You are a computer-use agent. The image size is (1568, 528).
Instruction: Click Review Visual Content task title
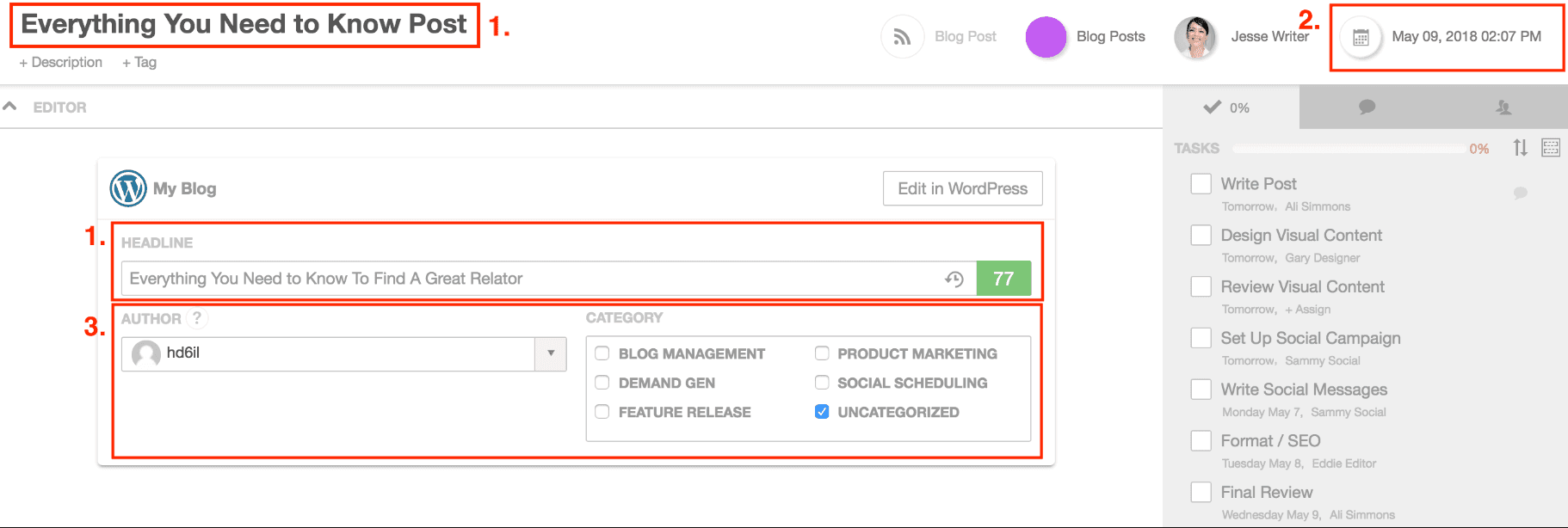pyautogui.click(x=1303, y=286)
